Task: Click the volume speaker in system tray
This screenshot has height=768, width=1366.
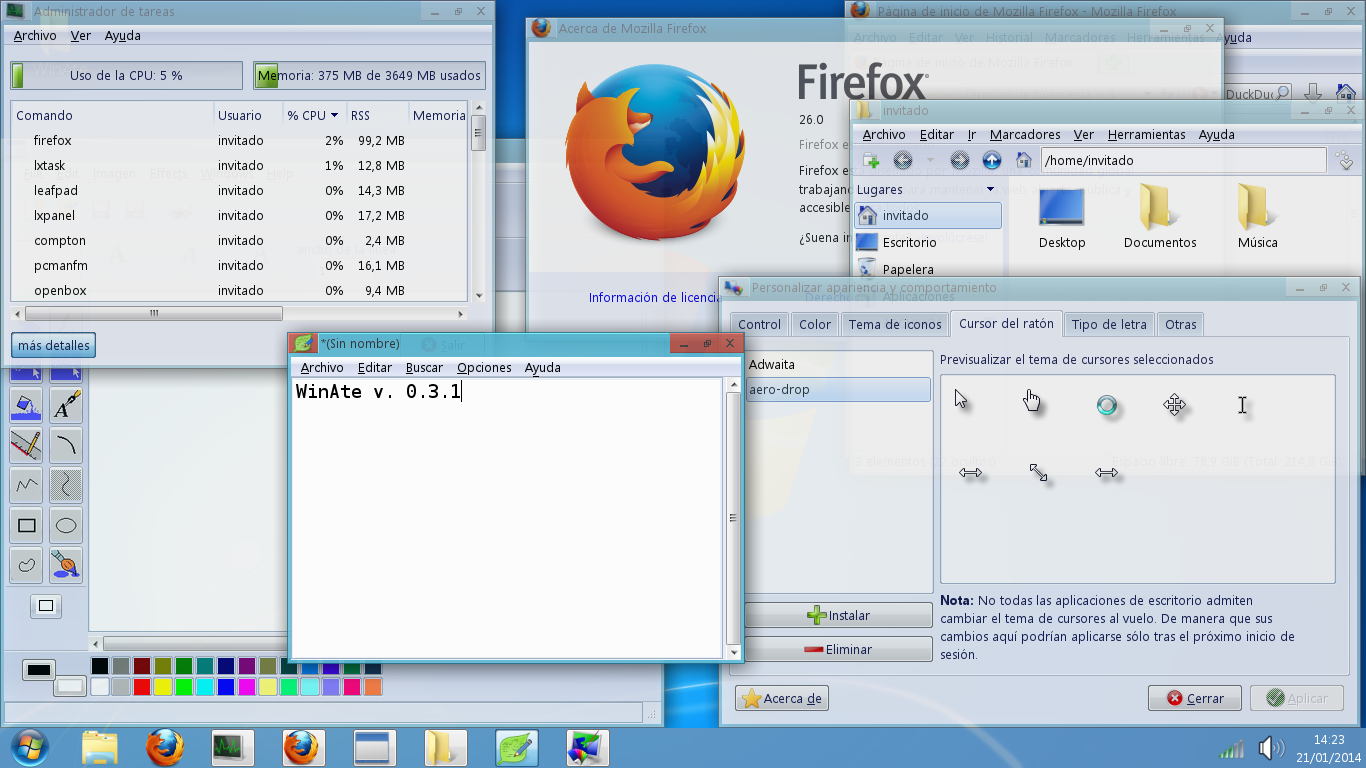Action: (x=1271, y=748)
